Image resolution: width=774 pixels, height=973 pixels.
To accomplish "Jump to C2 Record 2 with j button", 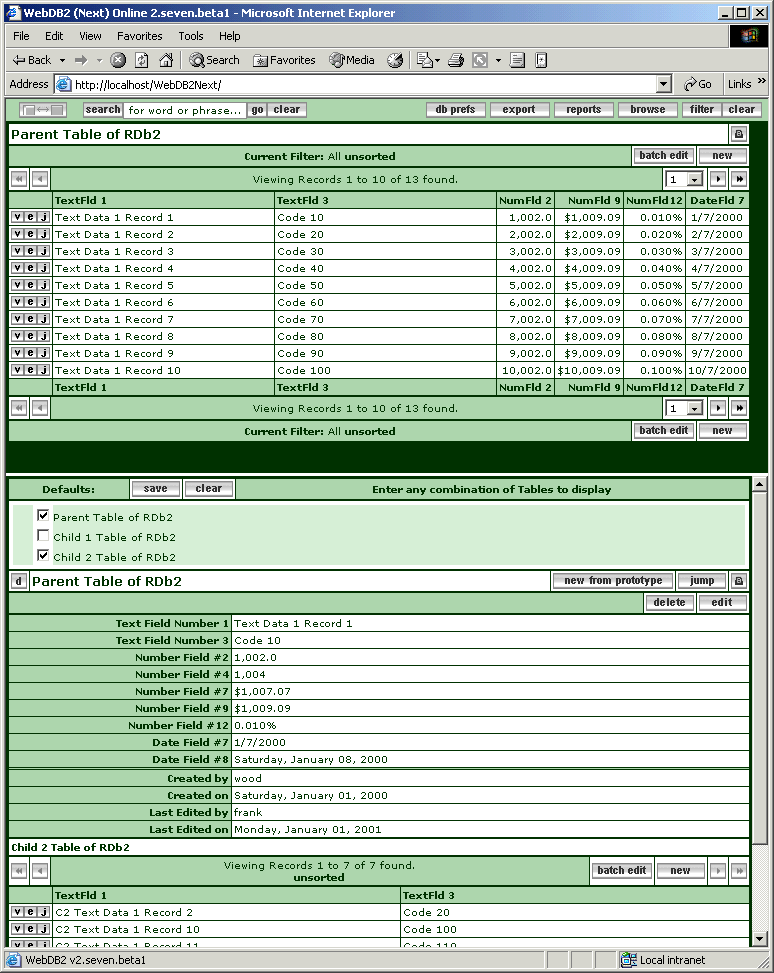I will click(x=43, y=912).
